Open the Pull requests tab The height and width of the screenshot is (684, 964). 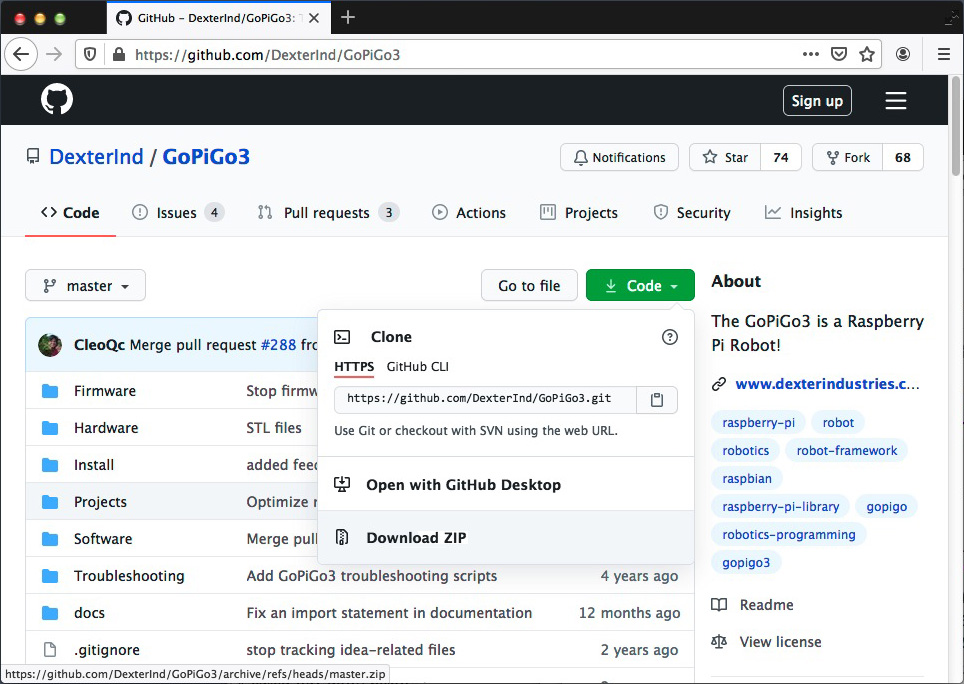[327, 213]
